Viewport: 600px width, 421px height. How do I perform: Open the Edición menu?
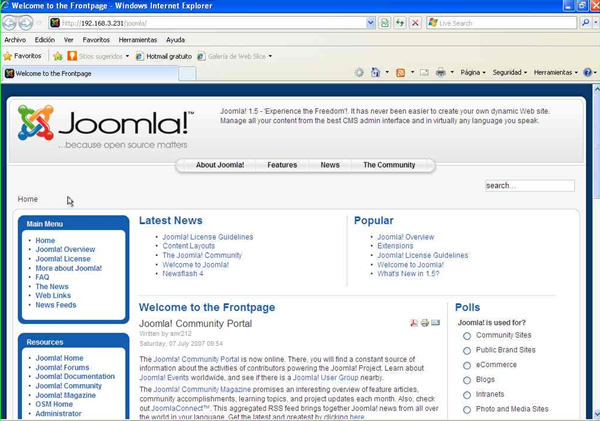[x=45, y=40]
